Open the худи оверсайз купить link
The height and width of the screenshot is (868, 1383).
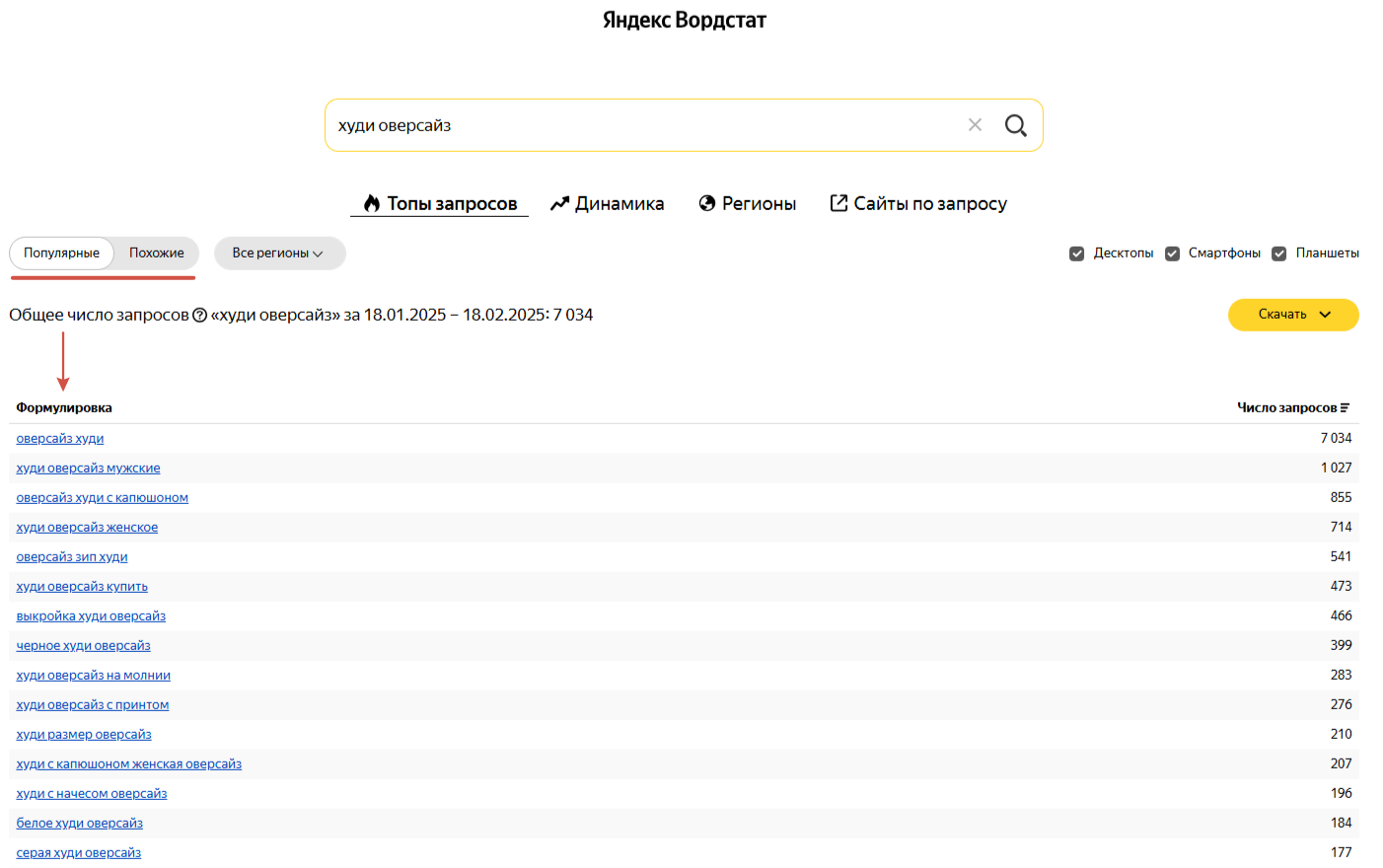pyautogui.click(x=82, y=586)
